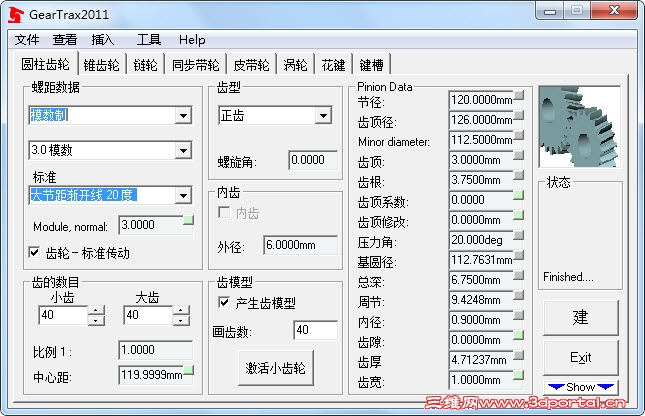The height and width of the screenshot is (416, 645).
Task: Decrease the 小齿 tooth count
Action: 96,320
